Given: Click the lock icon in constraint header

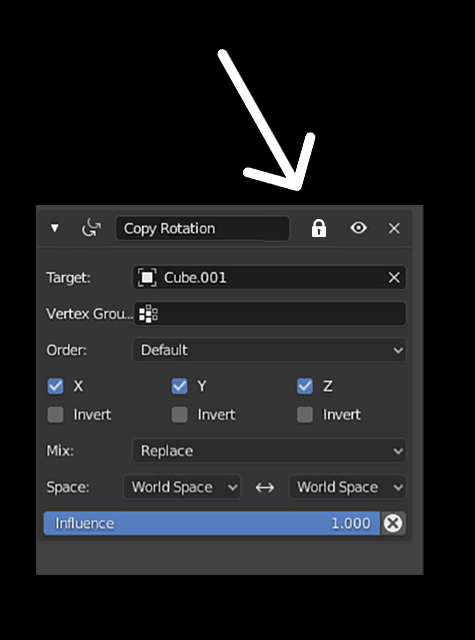Looking at the screenshot, I should coord(319,228).
